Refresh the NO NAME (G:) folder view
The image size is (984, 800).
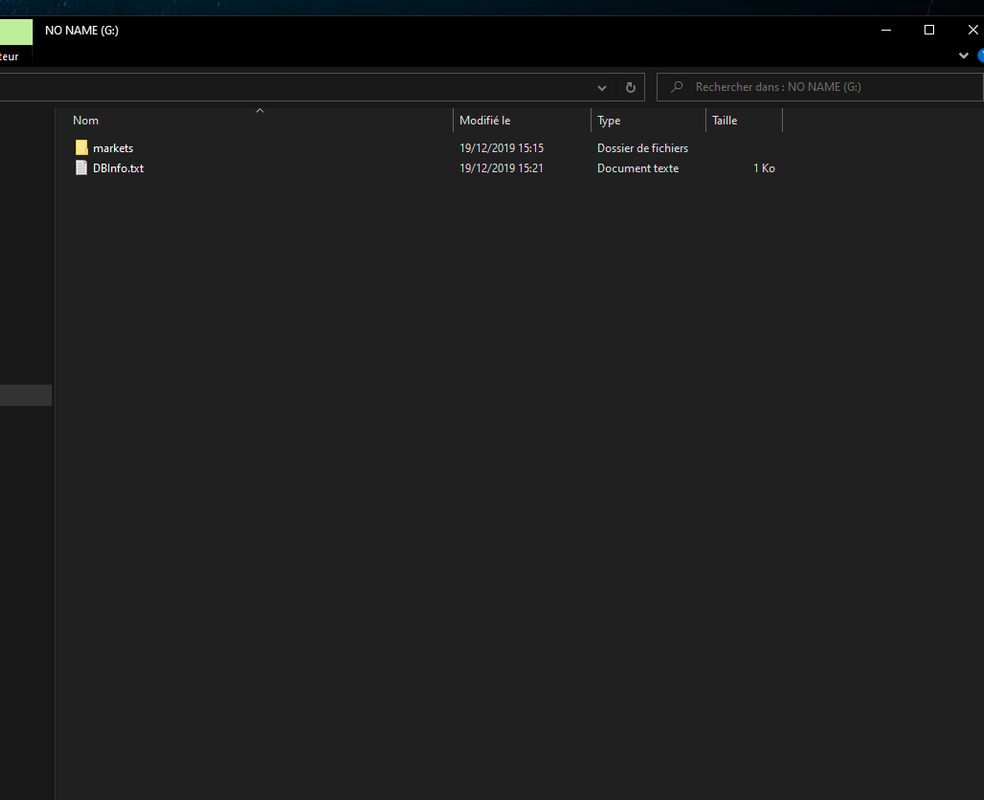tap(631, 87)
